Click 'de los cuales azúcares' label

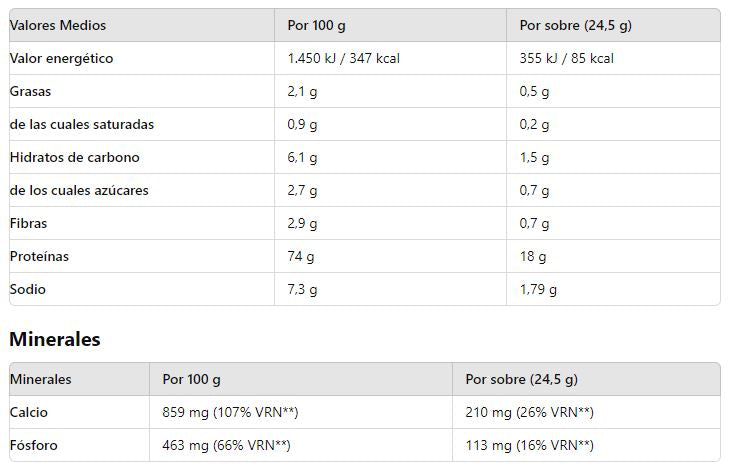(x=80, y=190)
